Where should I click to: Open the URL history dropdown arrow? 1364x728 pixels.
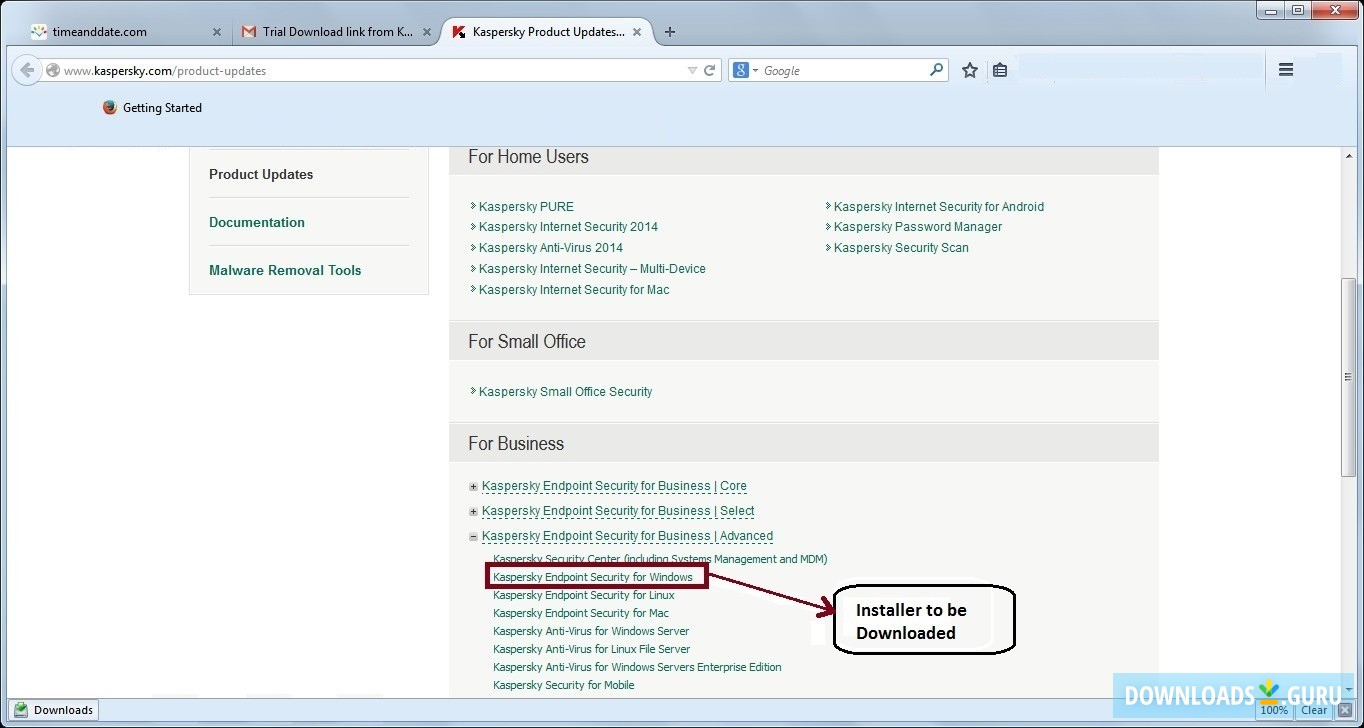pos(692,71)
